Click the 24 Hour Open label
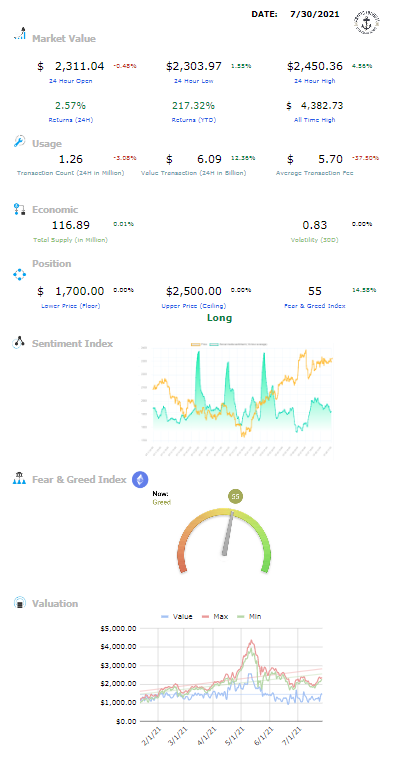Image resolution: width=393 pixels, height=763 pixels. 71,81
